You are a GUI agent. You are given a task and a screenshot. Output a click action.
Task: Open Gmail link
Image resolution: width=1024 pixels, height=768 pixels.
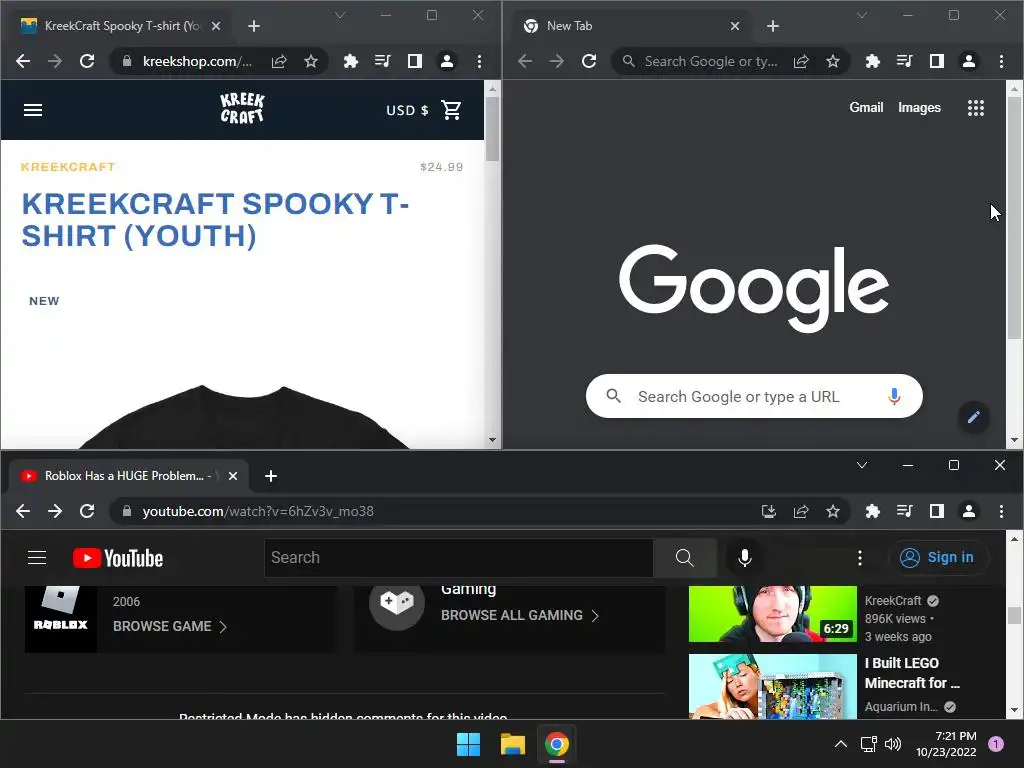tap(866, 108)
